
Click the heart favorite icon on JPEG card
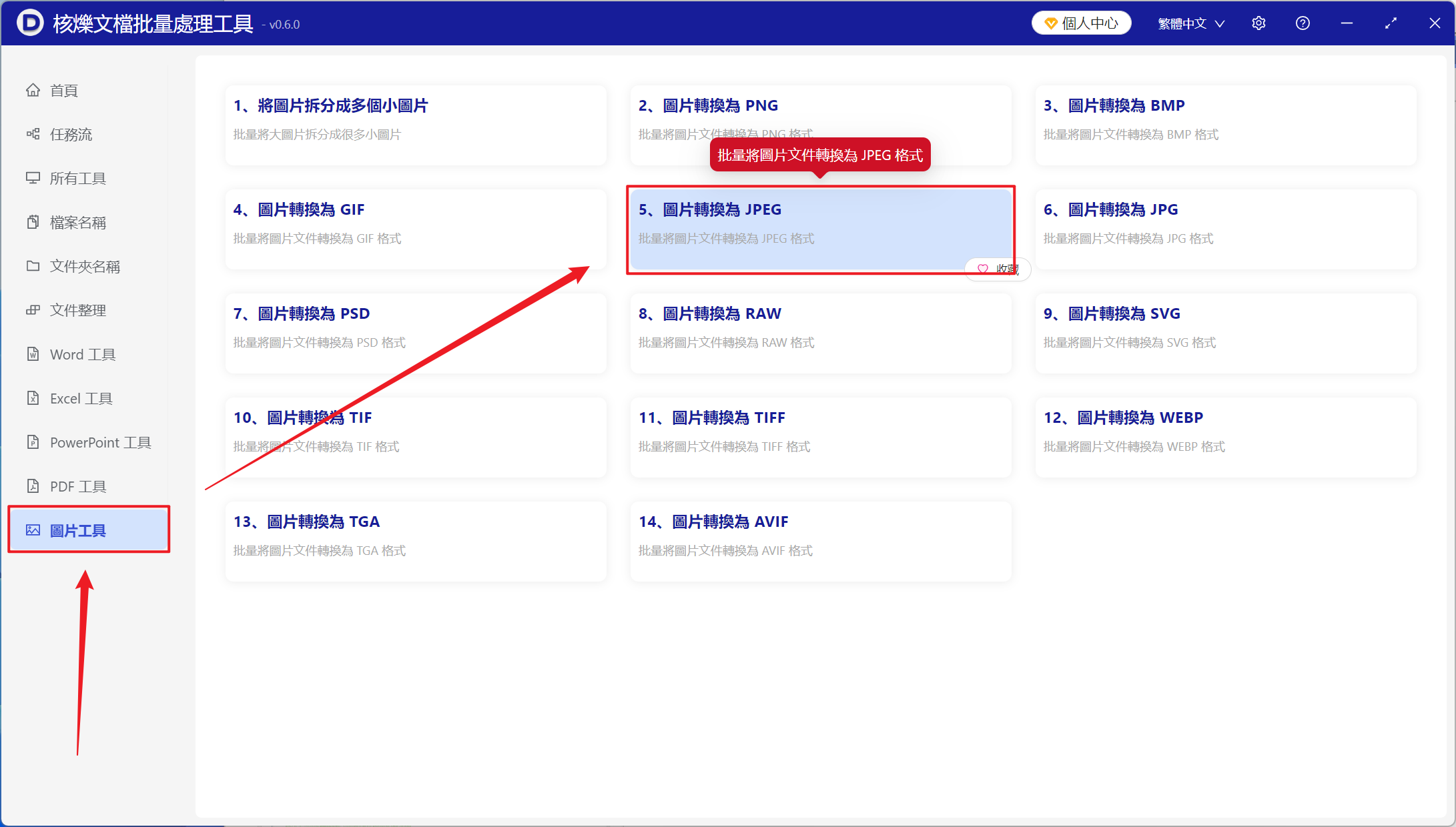point(983,269)
